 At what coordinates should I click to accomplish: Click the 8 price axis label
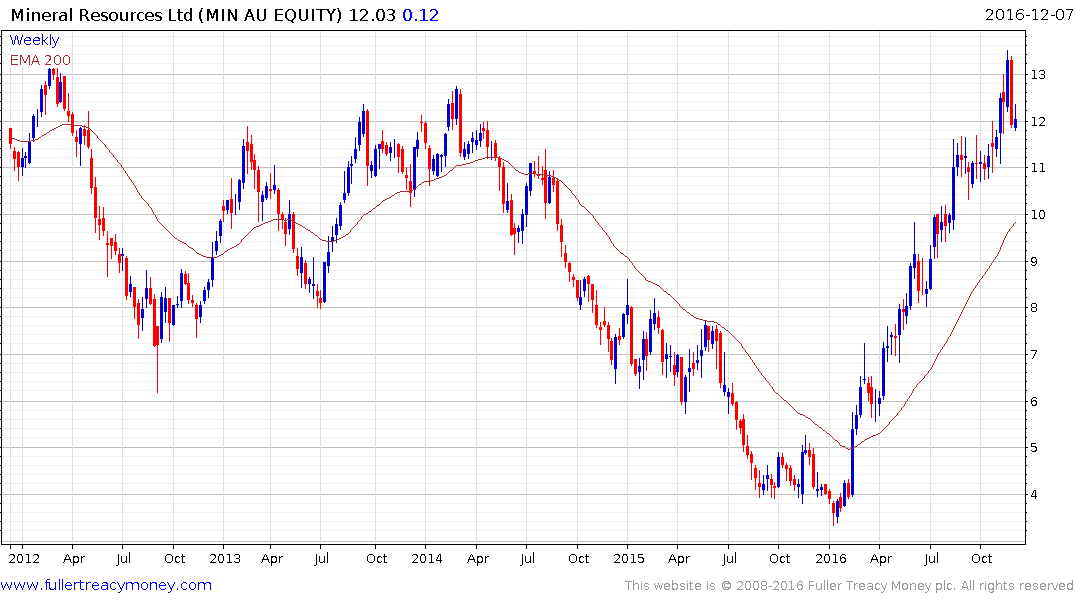(x=1035, y=308)
